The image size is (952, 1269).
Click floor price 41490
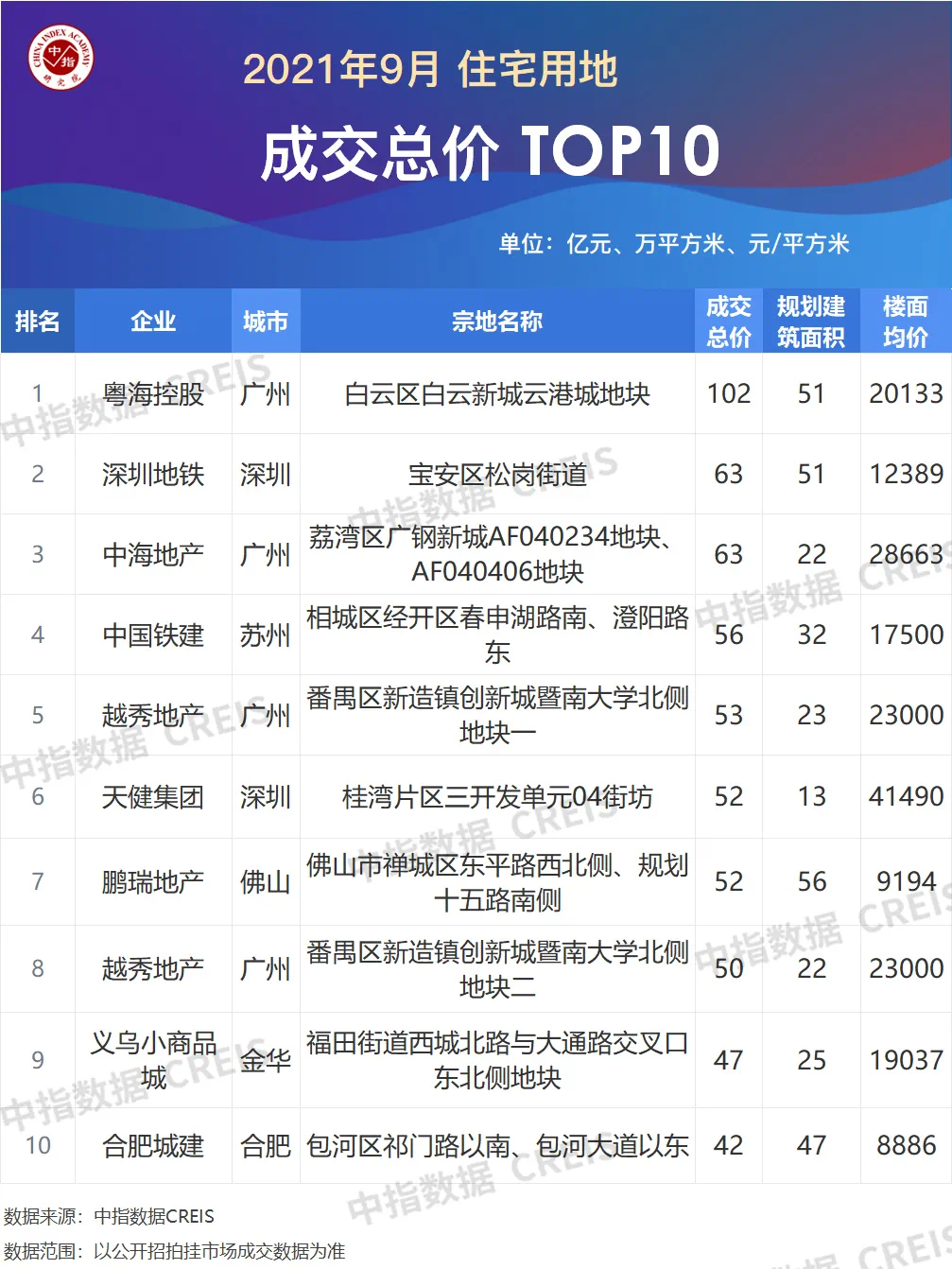(x=906, y=797)
